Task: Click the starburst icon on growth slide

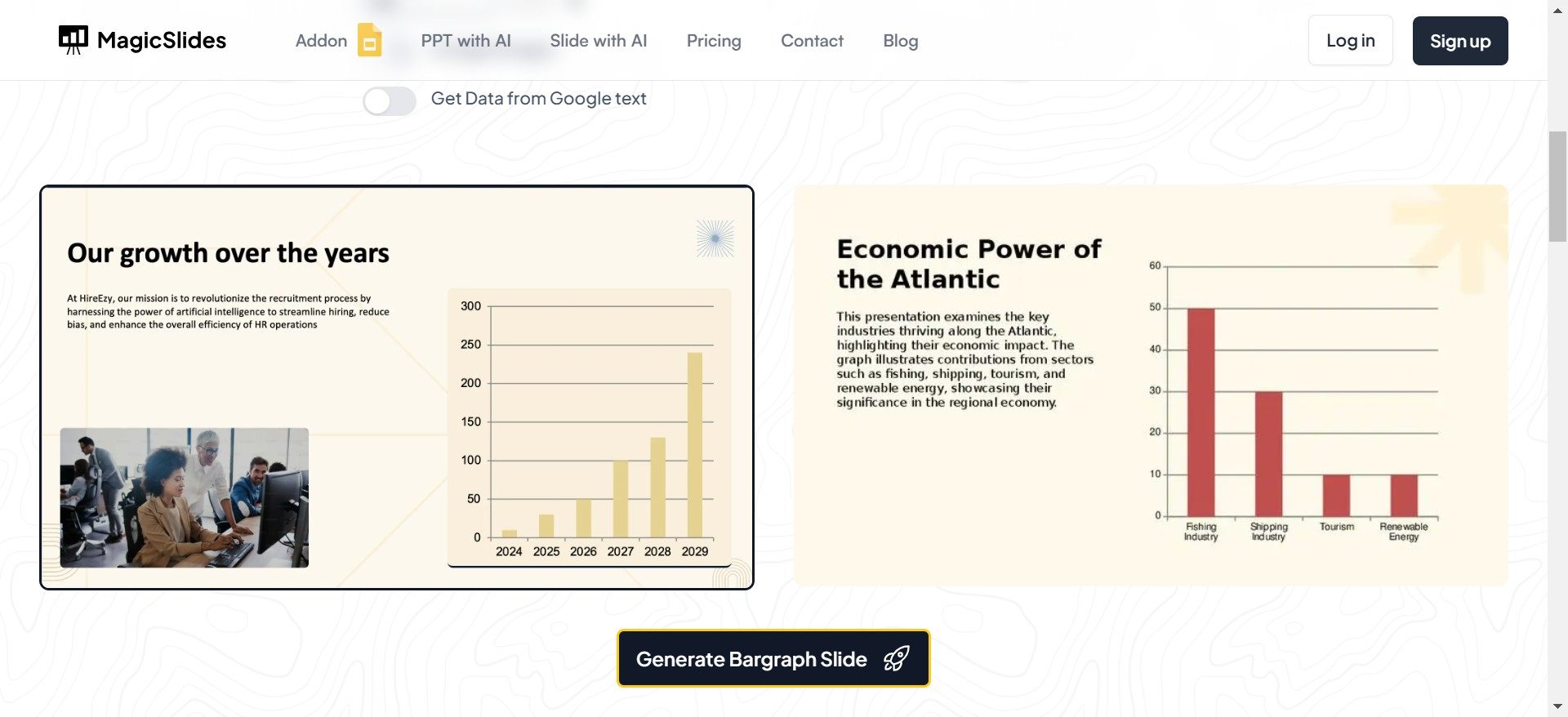Action: coord(715,238)
